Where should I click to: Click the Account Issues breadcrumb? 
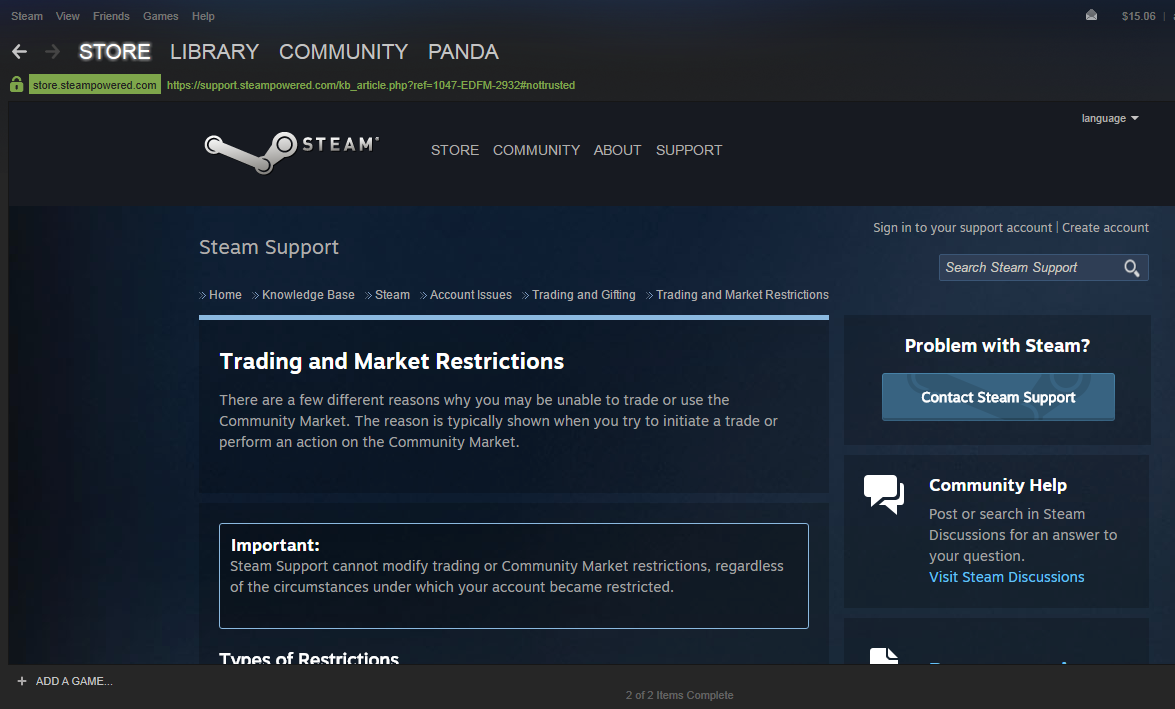(x=471, y=295)
